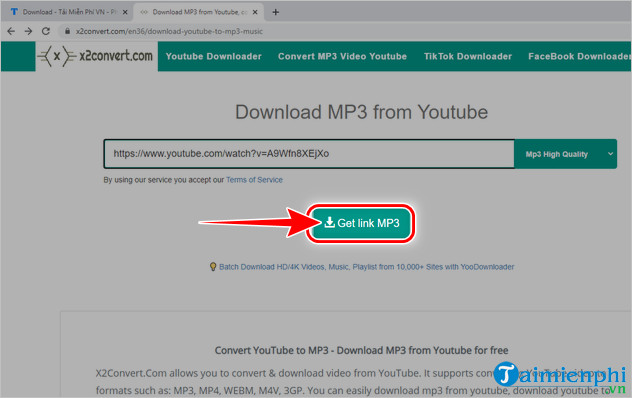Click the browser forward arrow
The image size is (632, 398).
28,31
